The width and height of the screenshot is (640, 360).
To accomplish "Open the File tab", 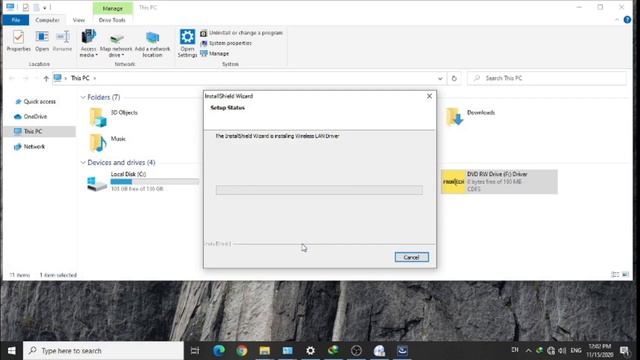I will pyautogui.click(x=16, y=20).
